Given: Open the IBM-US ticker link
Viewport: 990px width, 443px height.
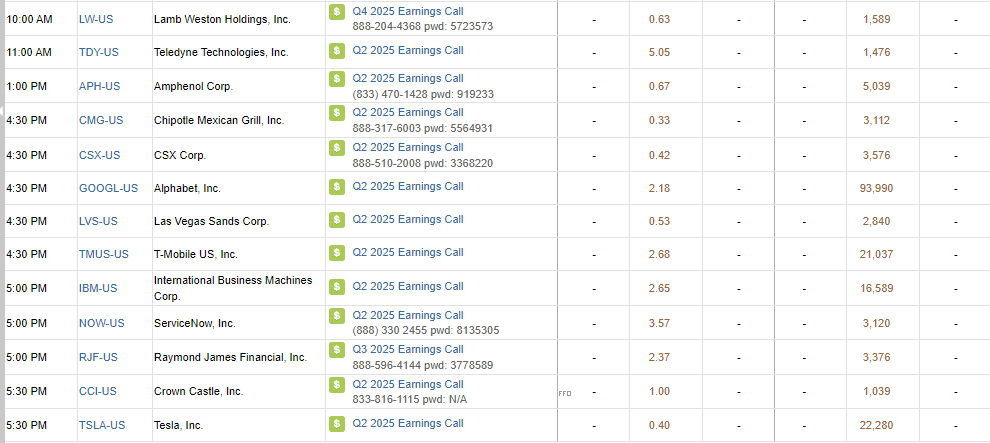Looking at the screenshot, I should click(x=98, y=288).
